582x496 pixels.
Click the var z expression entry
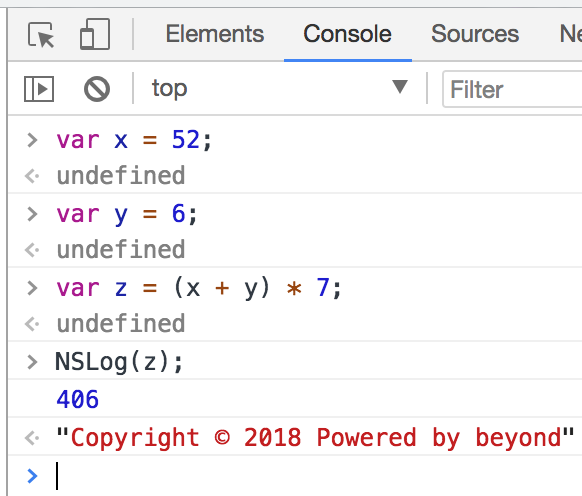(x=198, y=288)
